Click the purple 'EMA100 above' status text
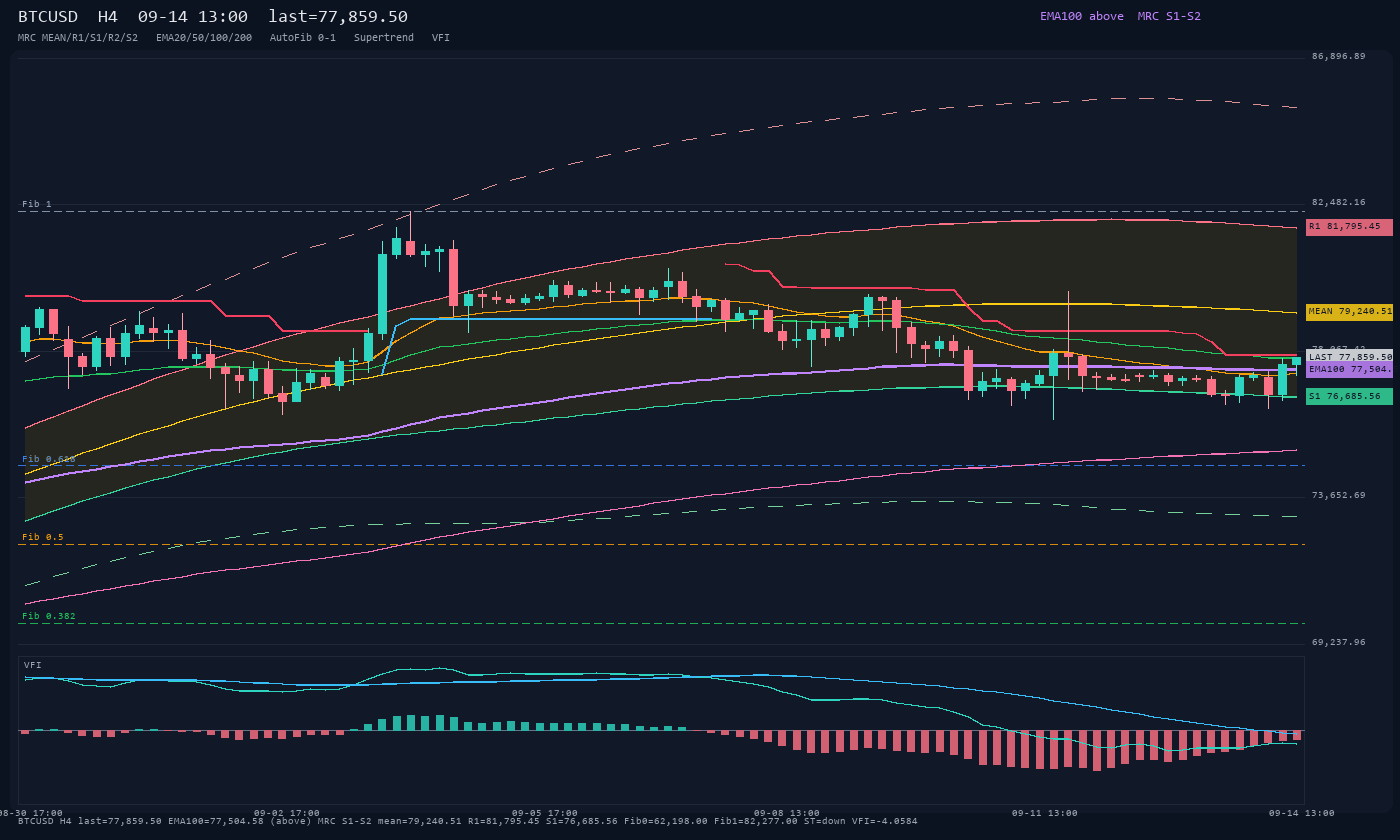This screenshot has width=1400, height=840. (x=1082, y=16)
